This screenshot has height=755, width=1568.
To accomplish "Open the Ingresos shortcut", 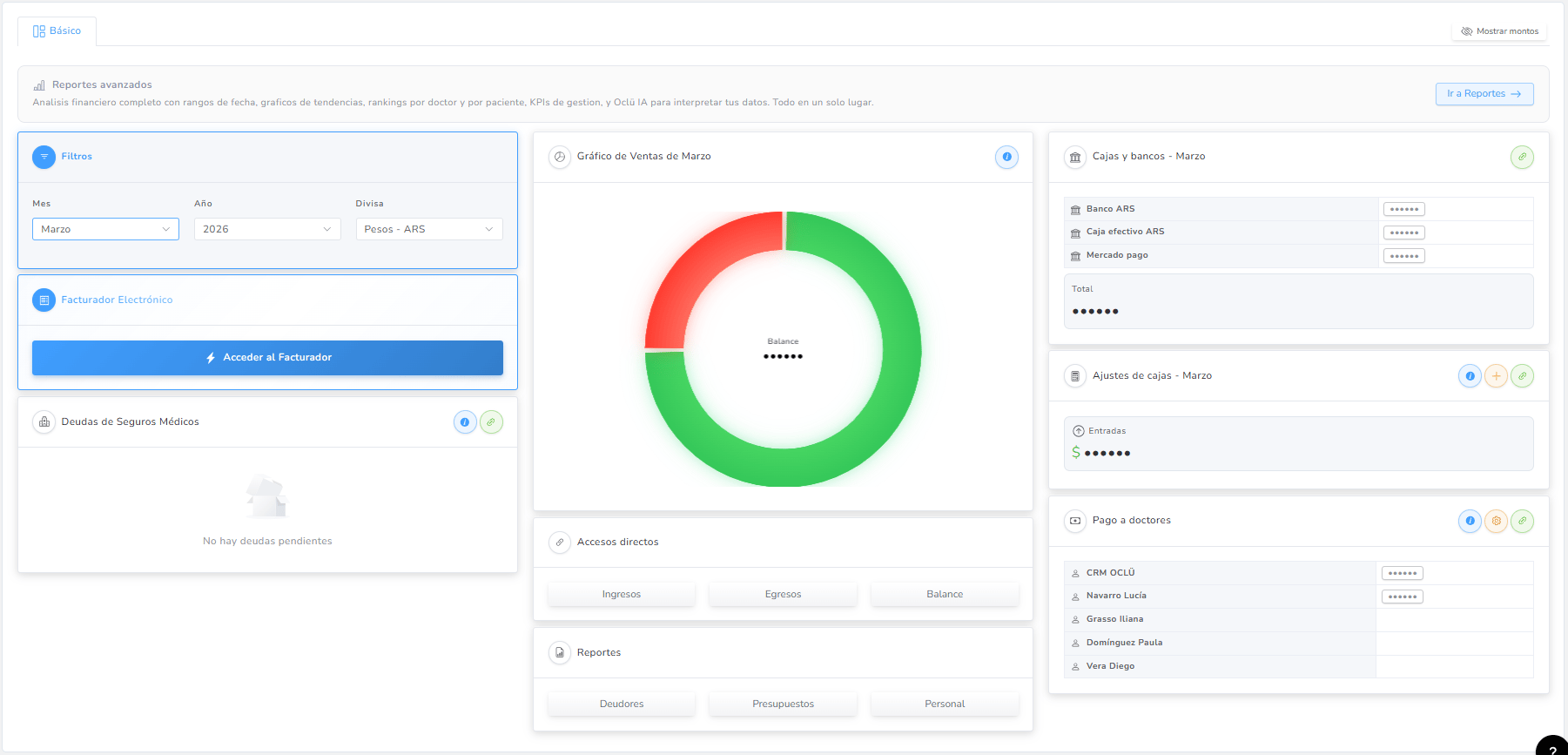I will pos(622,595).
